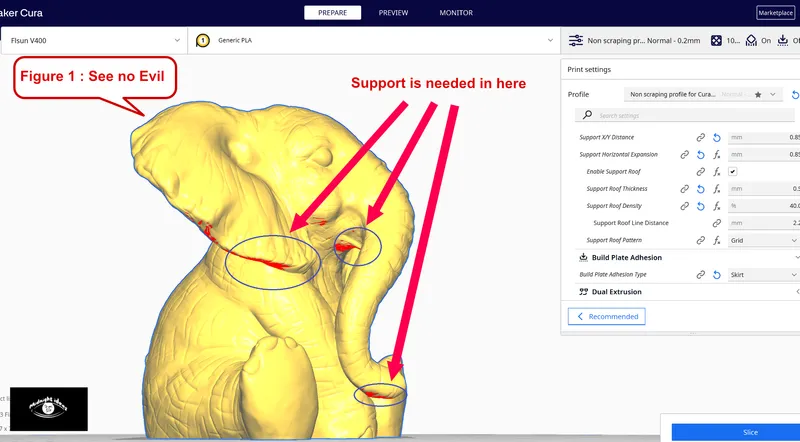Viewport: 800px width, 442px height.
Task: Click the extruder 1 icon for Generic PLA
Action: [203, 40]
